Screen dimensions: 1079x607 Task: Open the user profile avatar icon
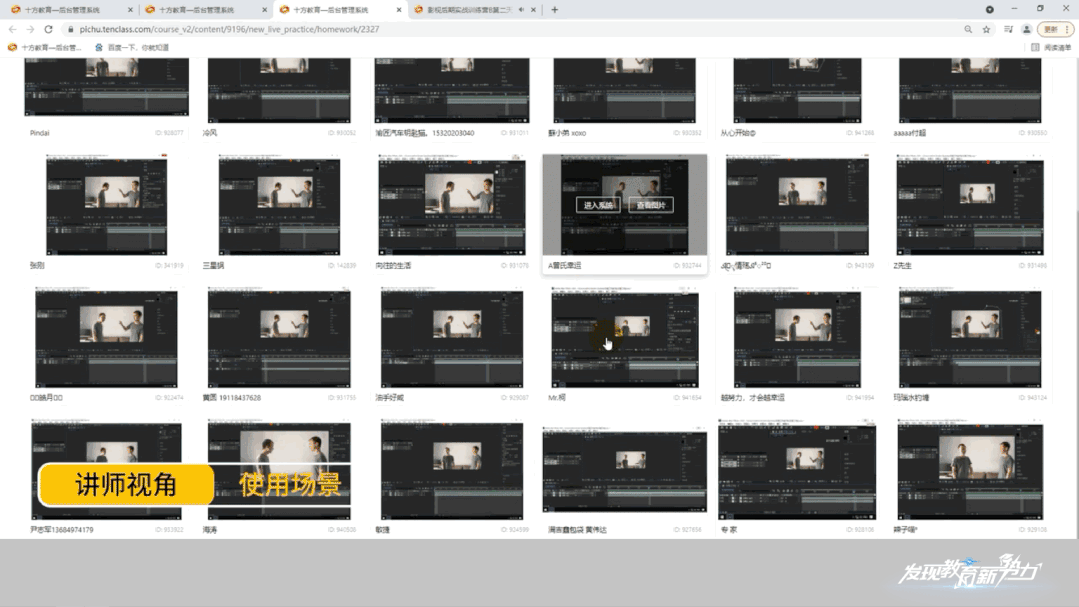click(x=1026, y=30)
